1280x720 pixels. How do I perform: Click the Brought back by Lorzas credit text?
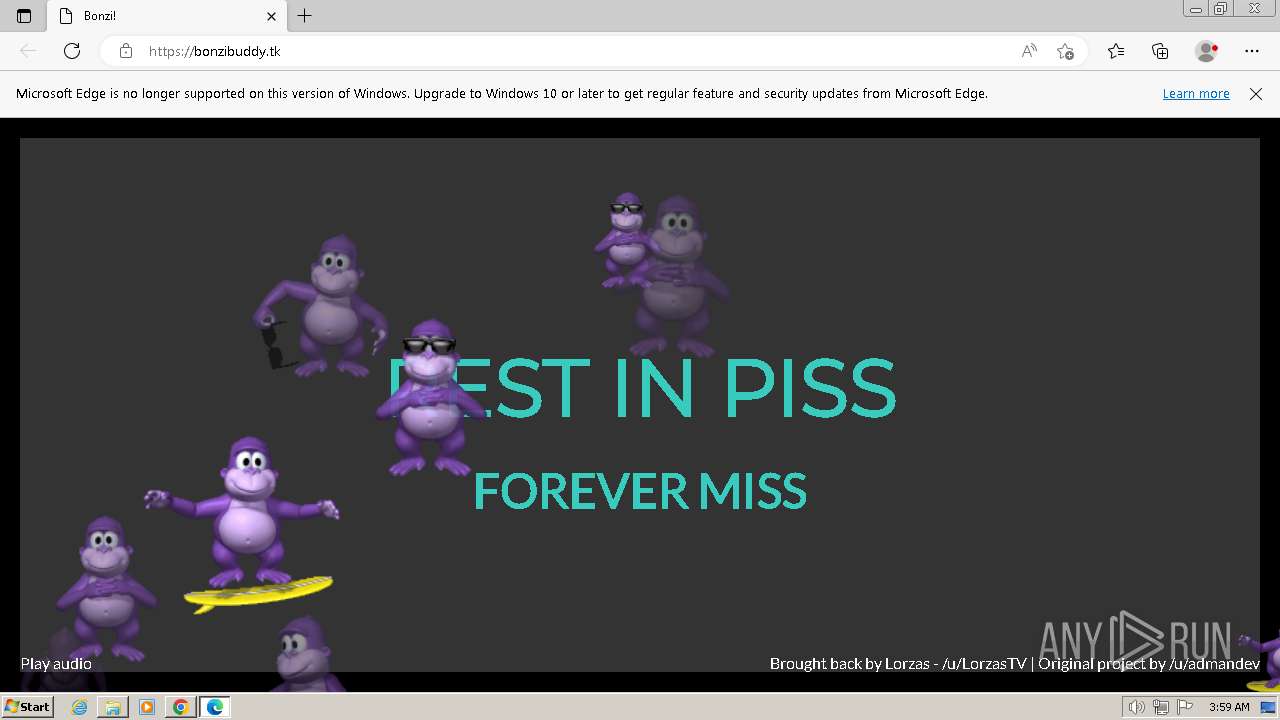[x=898, y=664]
